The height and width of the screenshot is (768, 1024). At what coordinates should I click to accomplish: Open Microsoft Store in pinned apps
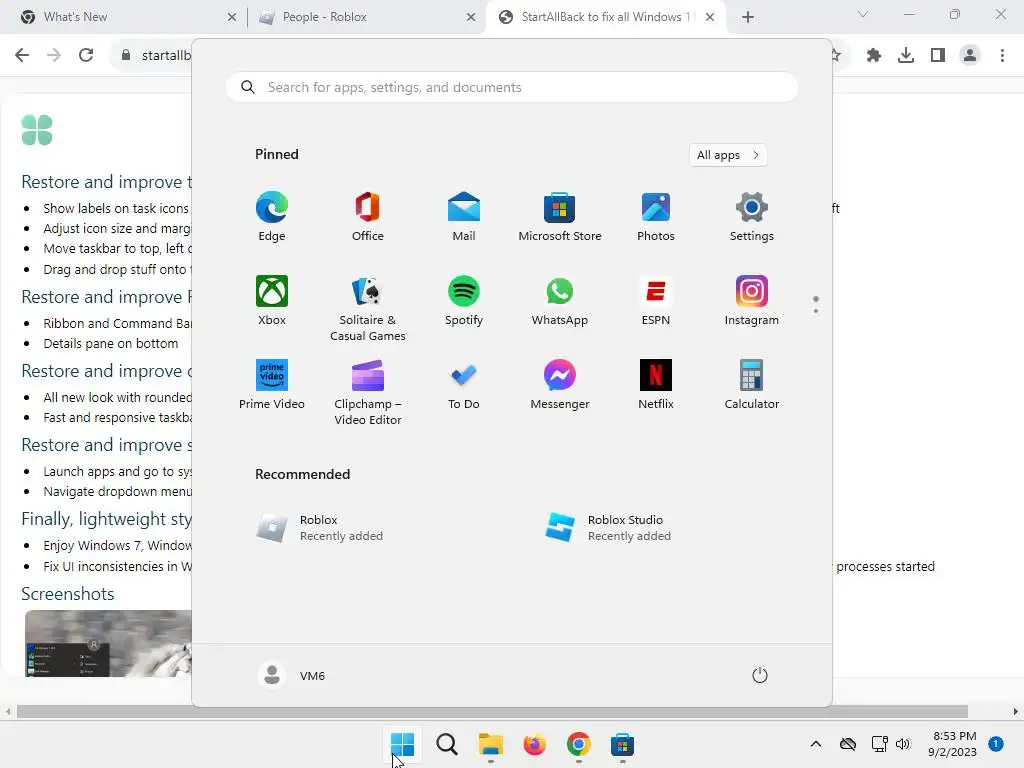click(560, 217)
